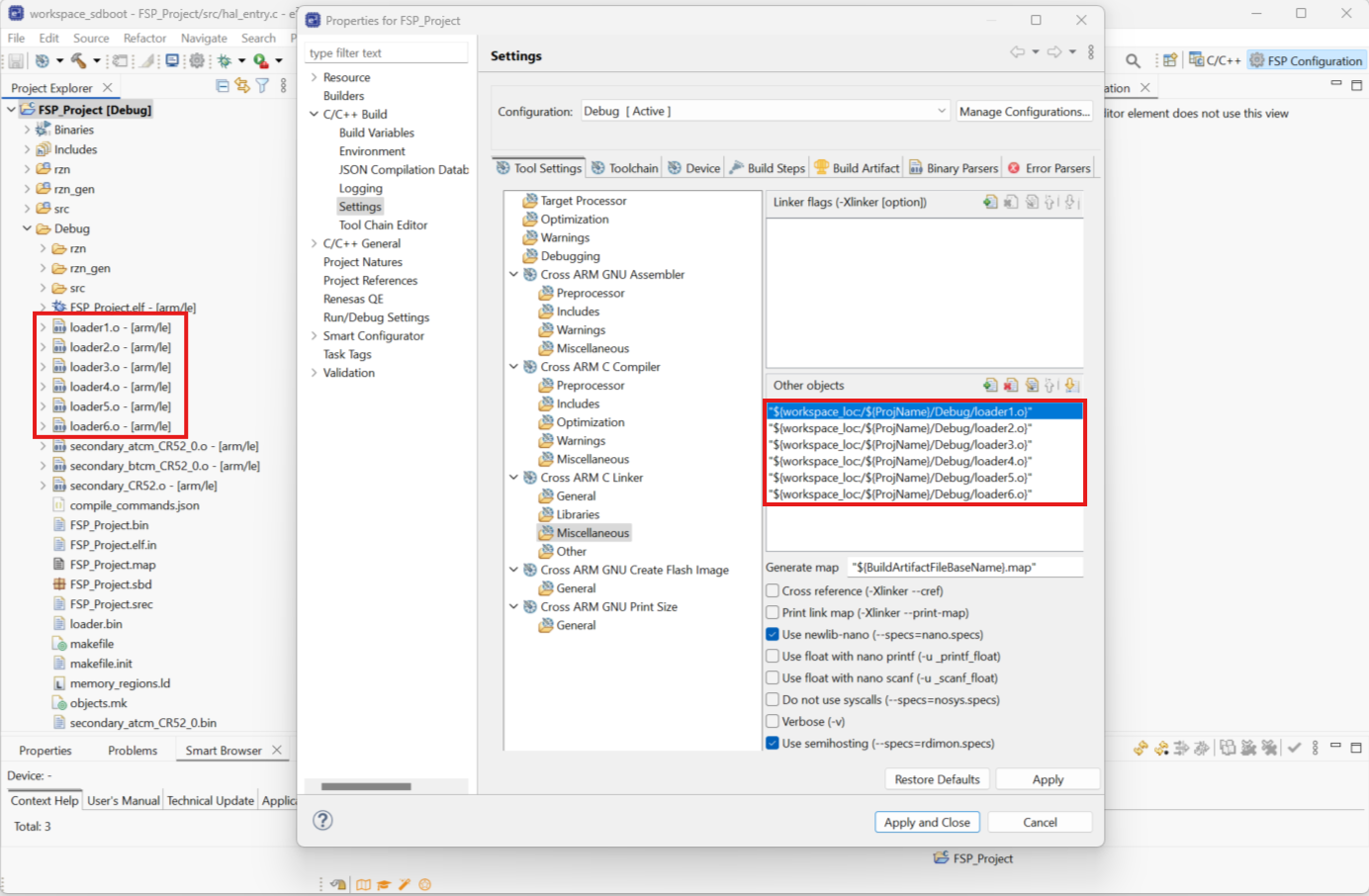Open FSP Configuration perspective icon
The height and width of the screenshot is (896, 1369).
(1306, 60)
